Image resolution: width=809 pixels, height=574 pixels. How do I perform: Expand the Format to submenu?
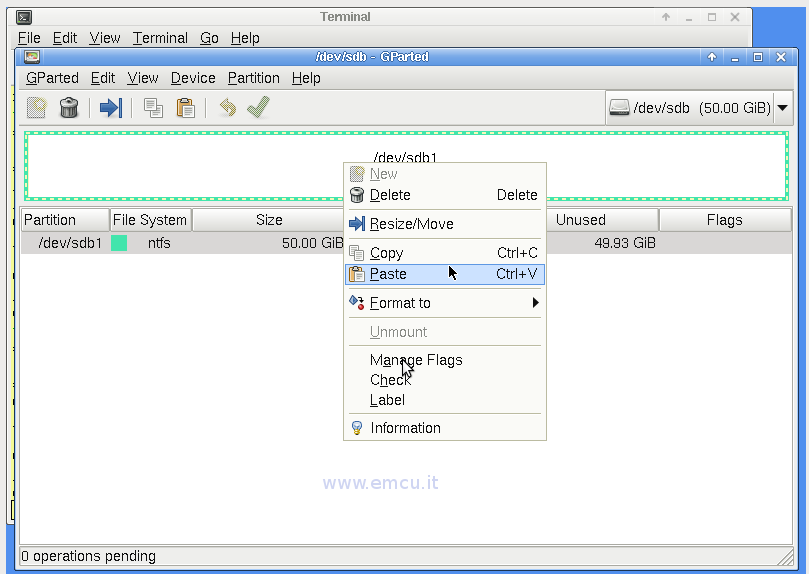pyautogui.click(x=445, y=303)
